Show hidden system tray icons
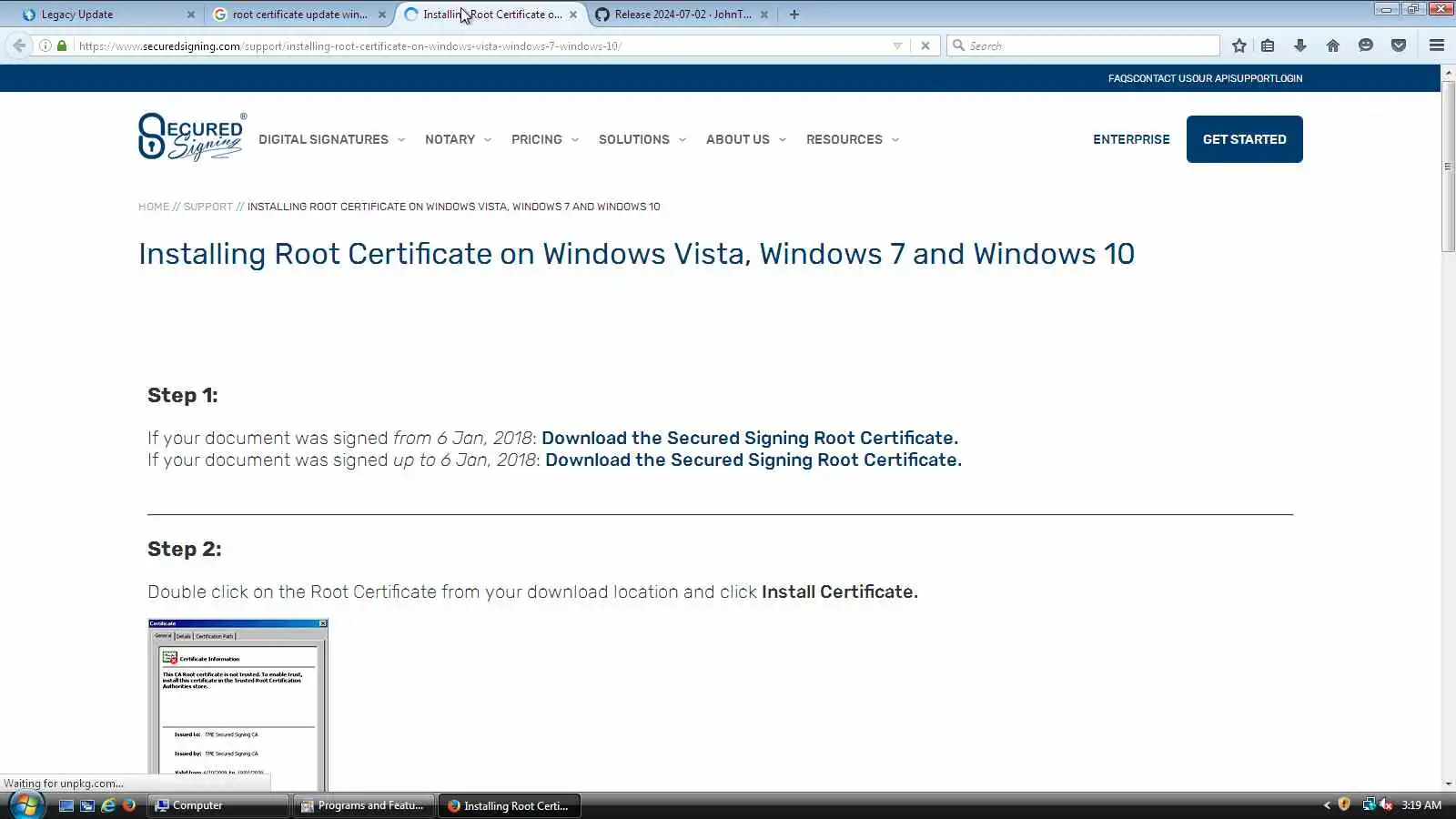This screenshot has height=819, width=1456. tap(1327, 805)
